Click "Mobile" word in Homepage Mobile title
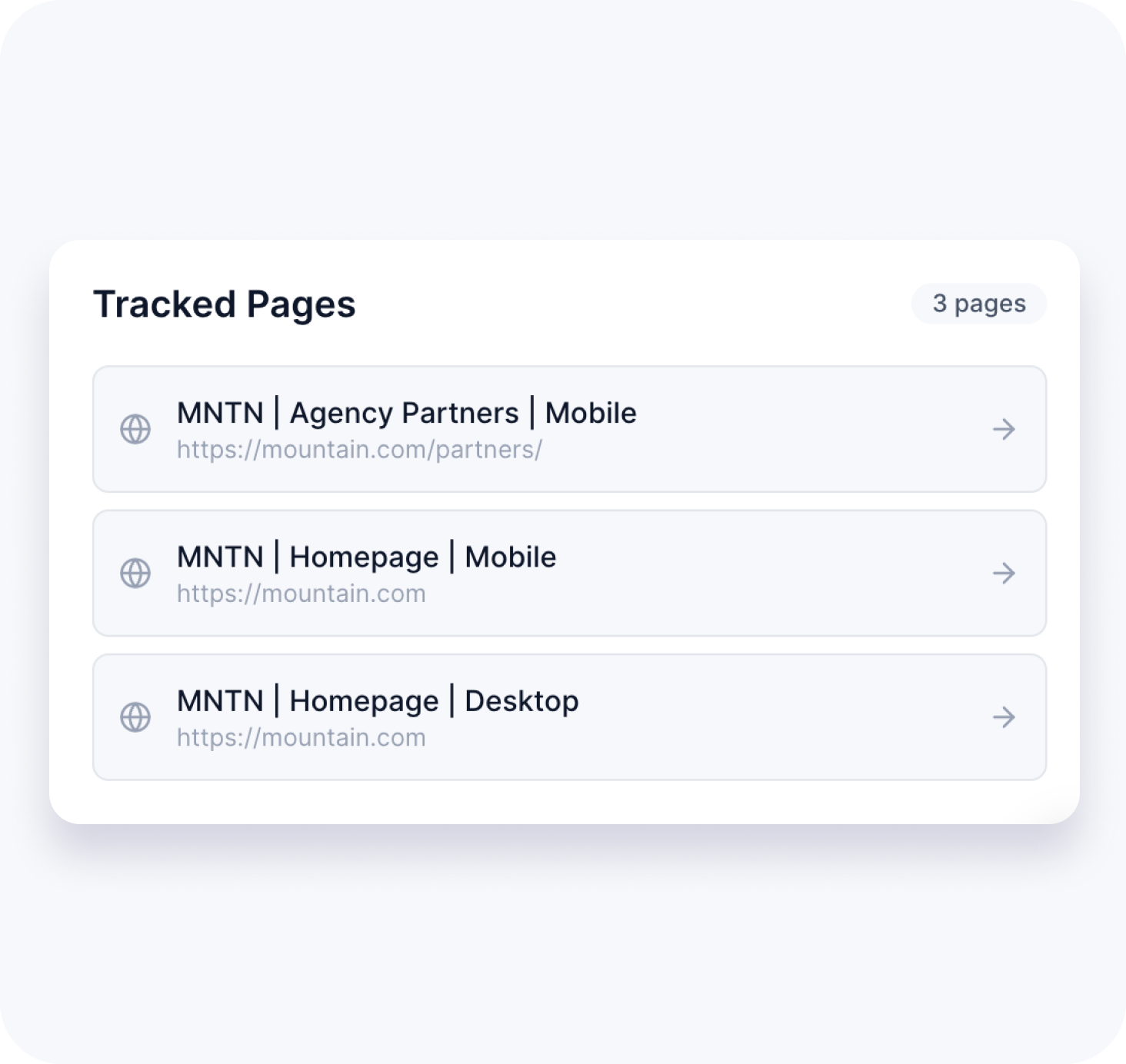Screen dimensions: 1126x1064 pos(510,557)
